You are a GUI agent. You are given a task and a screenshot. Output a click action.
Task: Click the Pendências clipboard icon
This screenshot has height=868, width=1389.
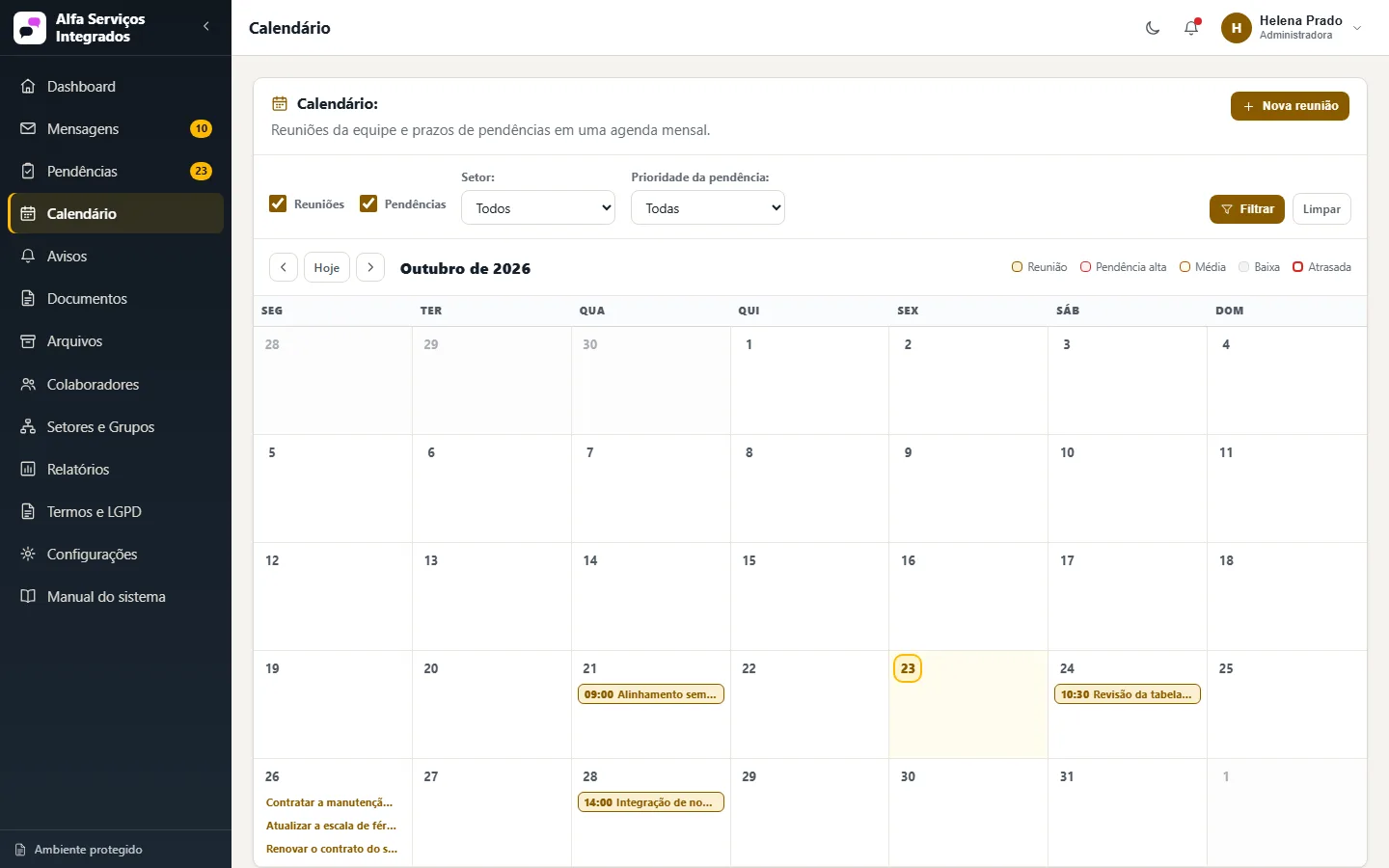point(28,172)
